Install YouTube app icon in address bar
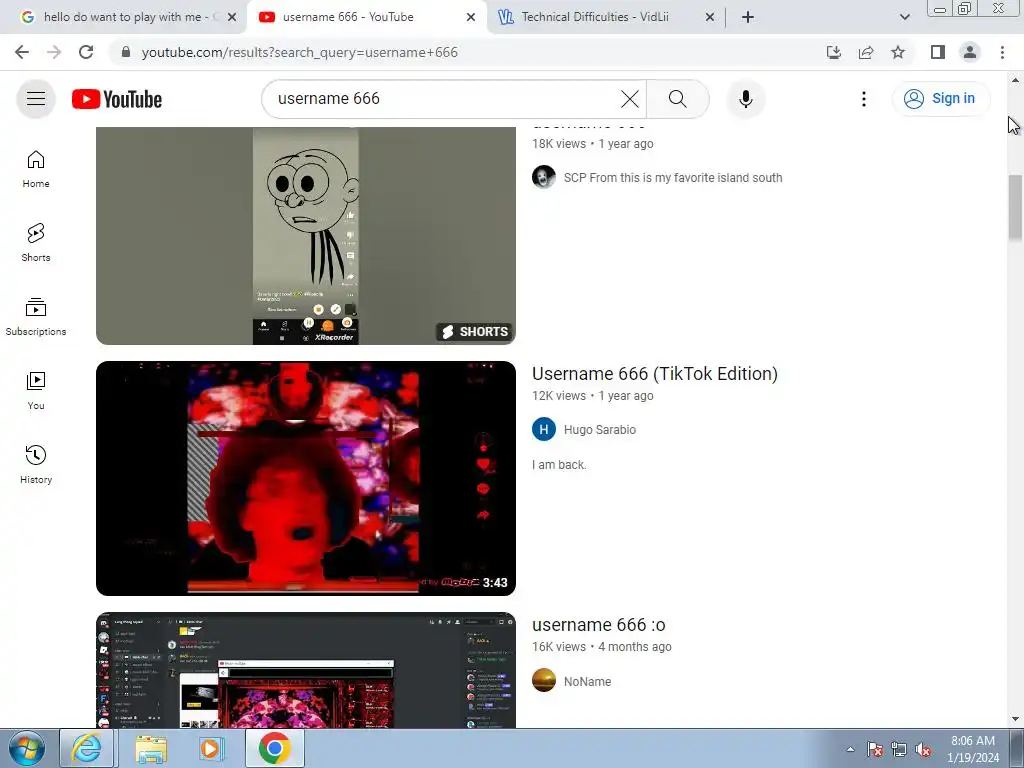Screen dimensions: 1024x768 click(834, 52)
